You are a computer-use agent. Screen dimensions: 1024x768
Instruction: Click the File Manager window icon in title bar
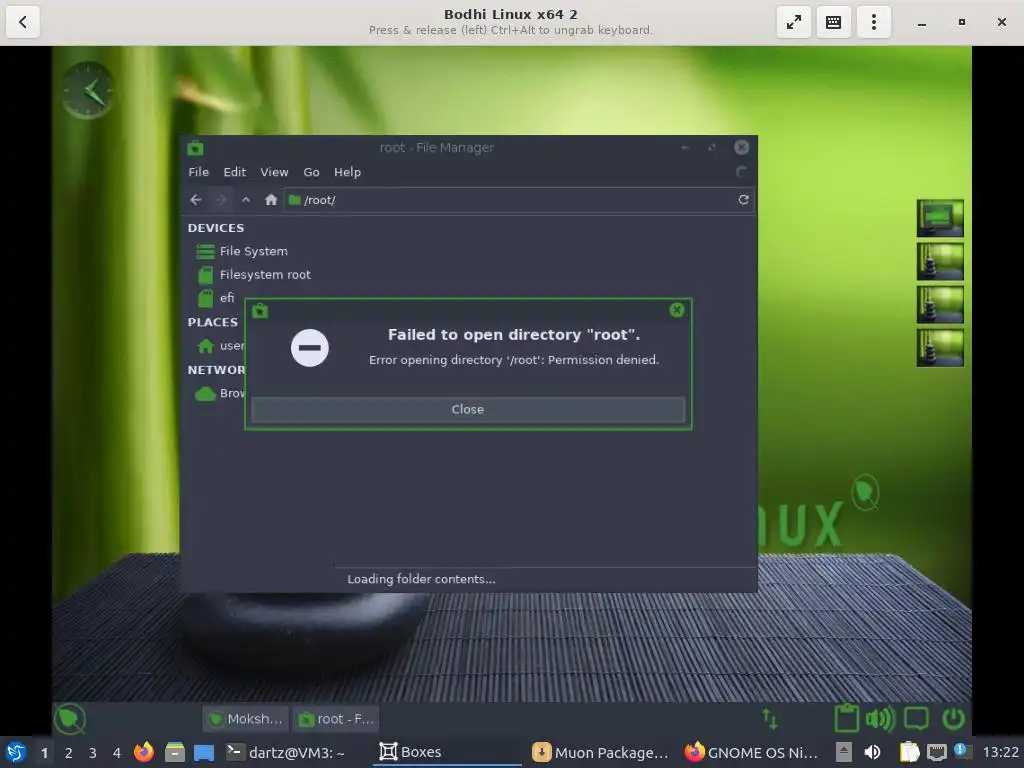(x=195, y=148)
